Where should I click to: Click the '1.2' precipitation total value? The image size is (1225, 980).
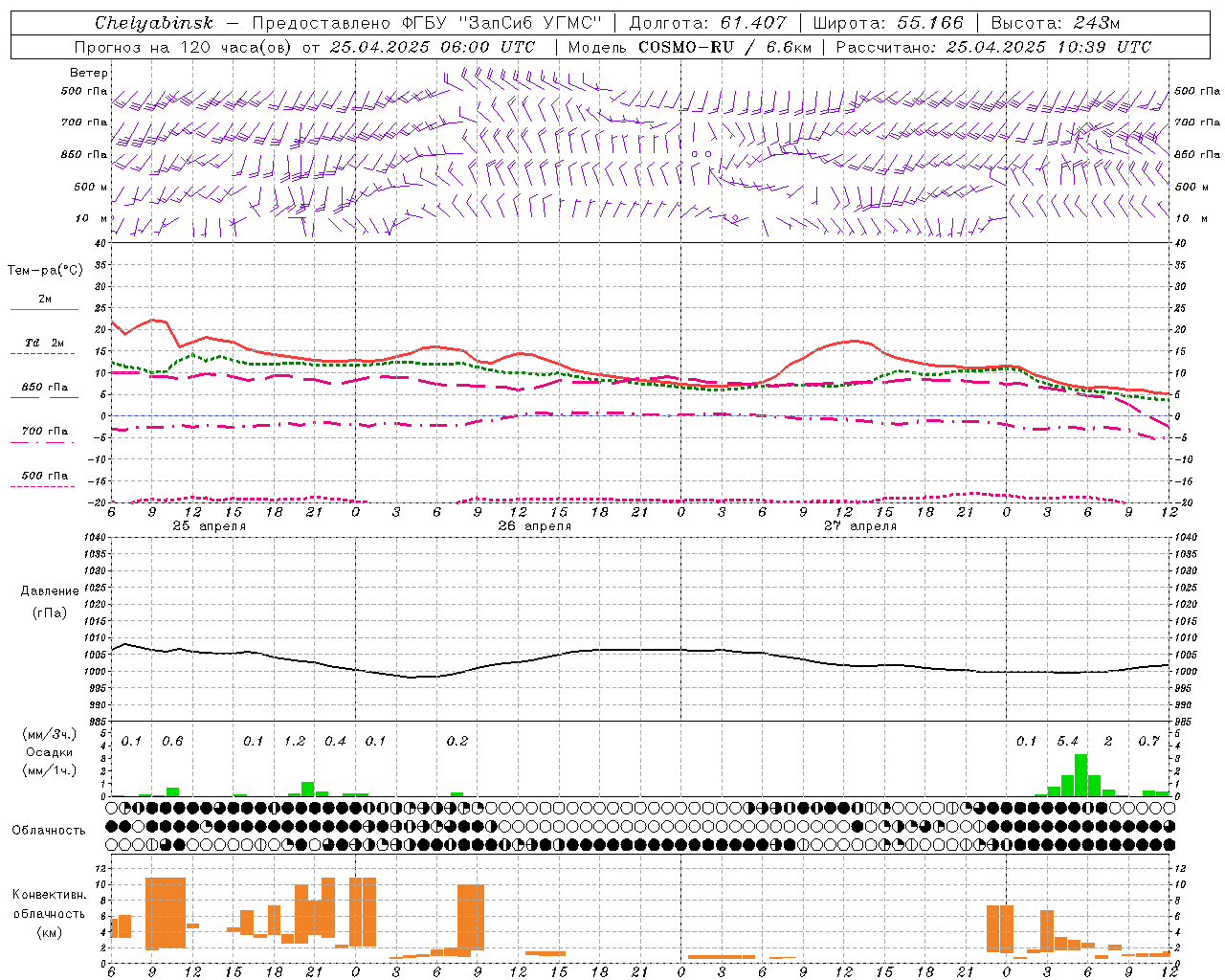(x=295, y=741)
